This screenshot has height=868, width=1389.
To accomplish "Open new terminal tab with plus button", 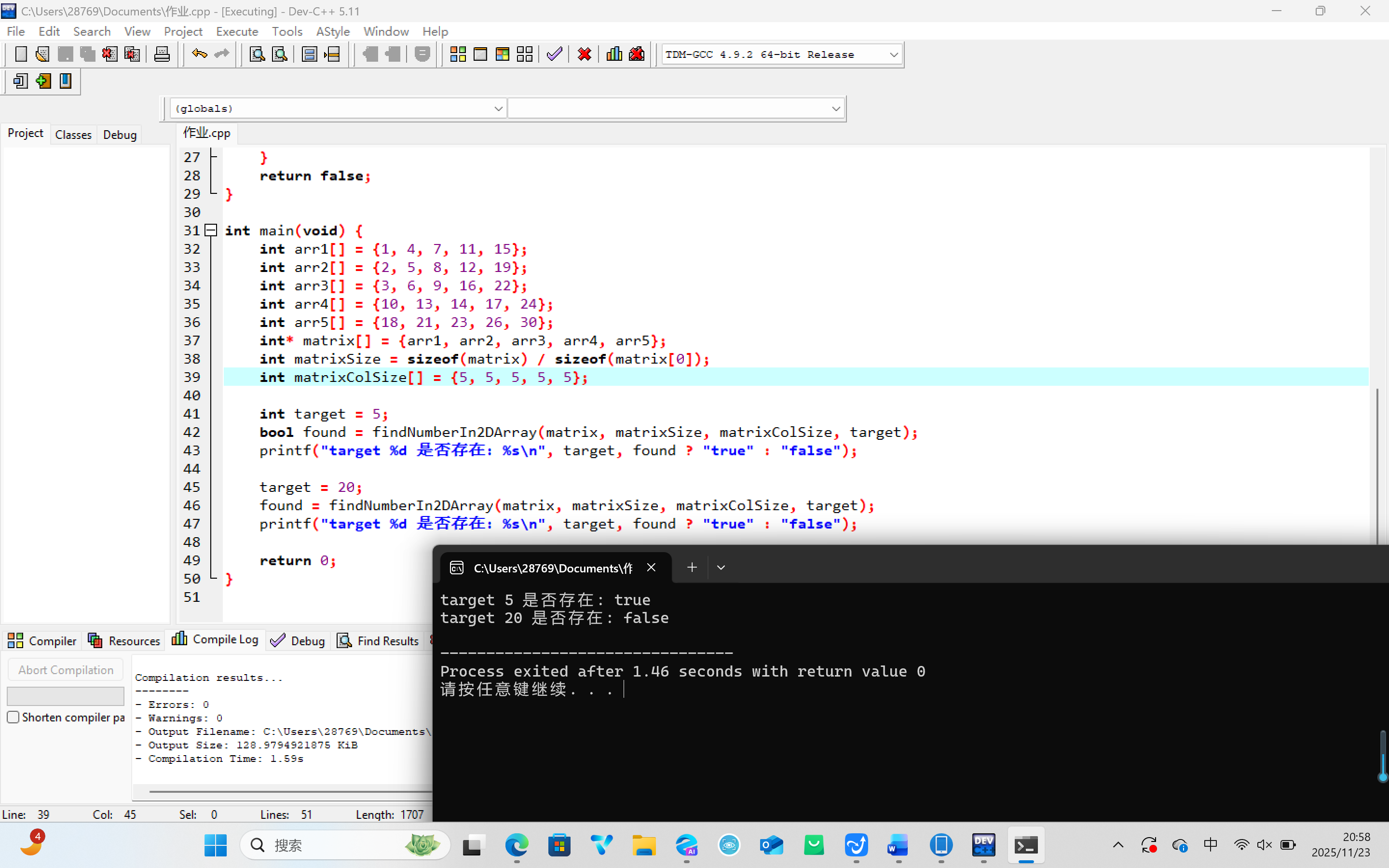I will point(692,568).
